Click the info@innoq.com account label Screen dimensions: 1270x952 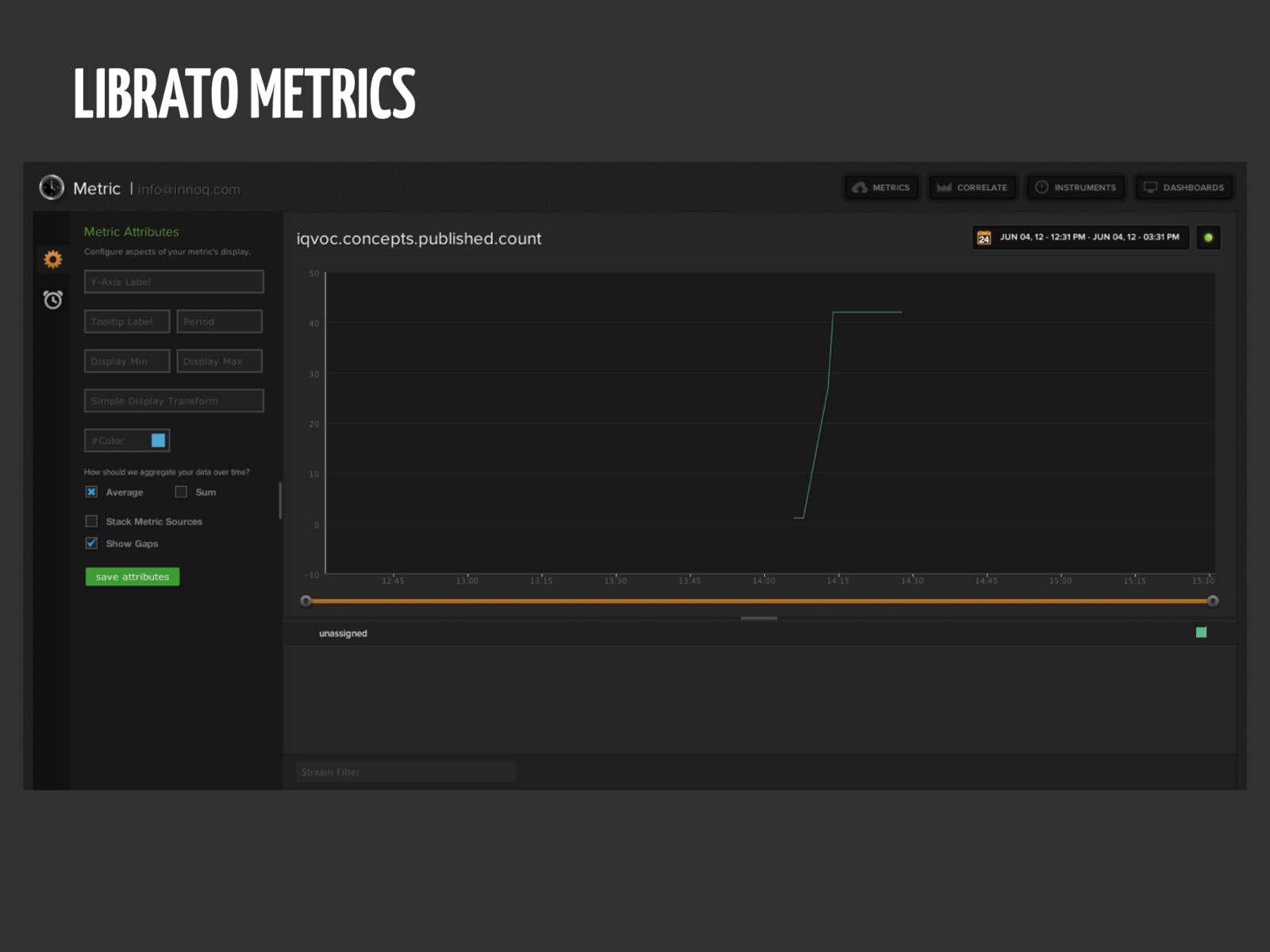tap(189, 190)
